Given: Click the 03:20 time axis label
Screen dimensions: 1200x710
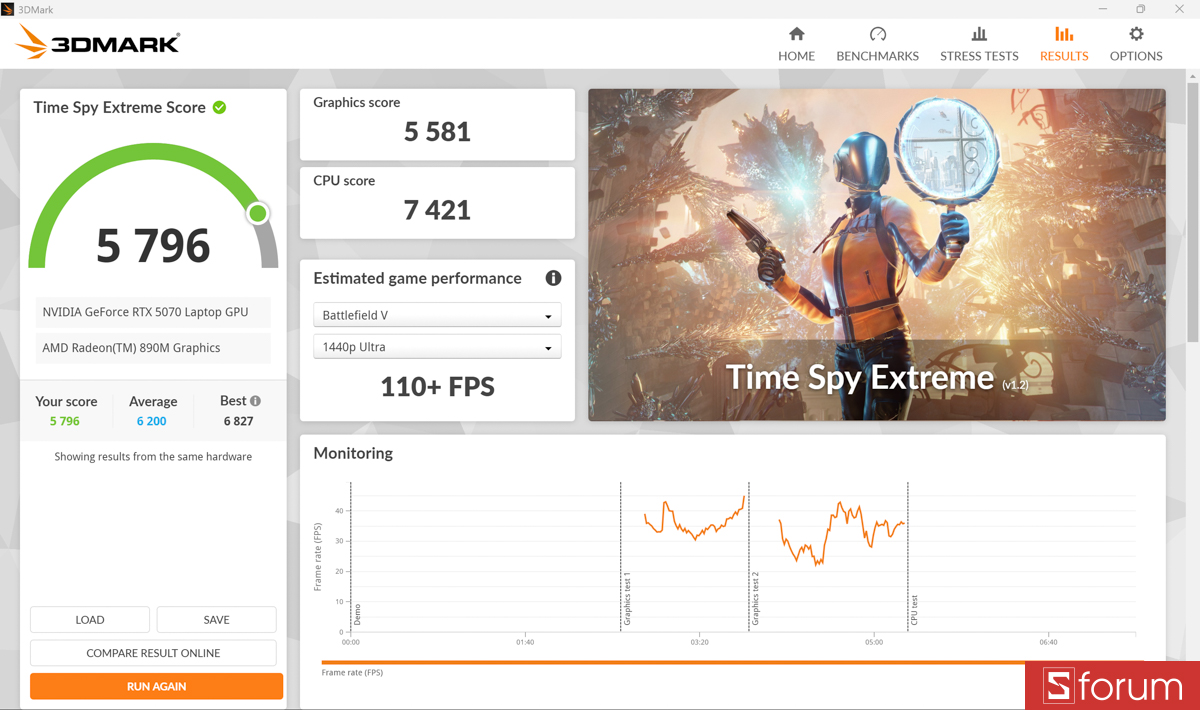Looking at the screenshot, I should [x=699, y=642].
